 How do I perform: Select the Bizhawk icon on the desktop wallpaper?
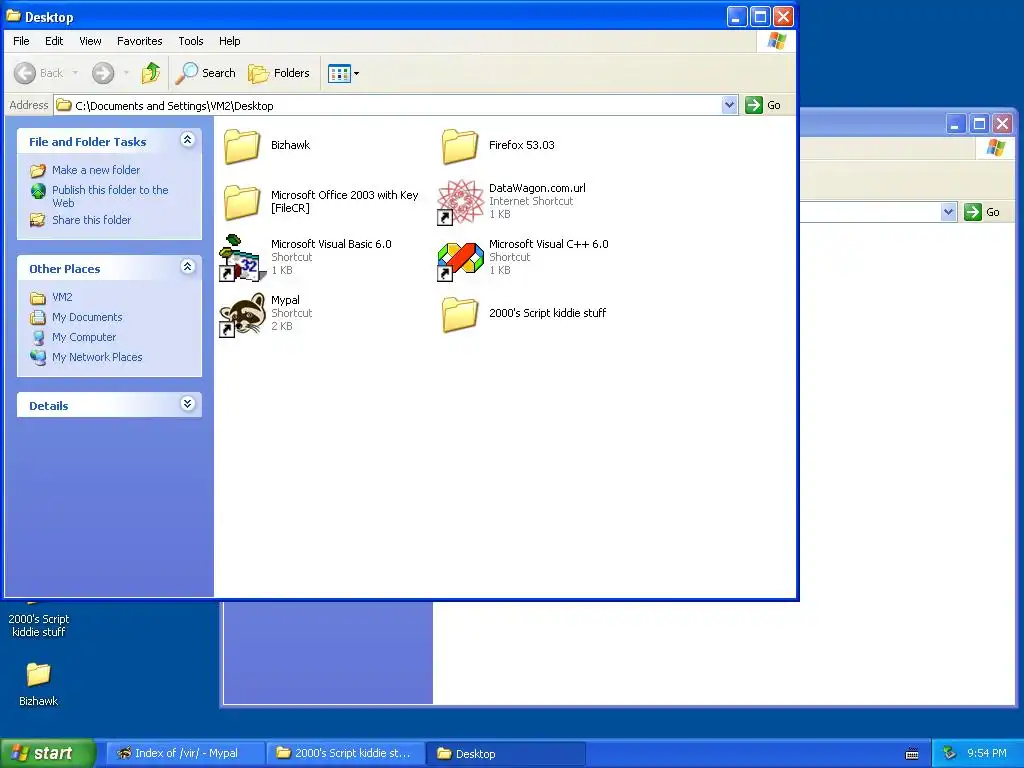click(x=39, y=674)
